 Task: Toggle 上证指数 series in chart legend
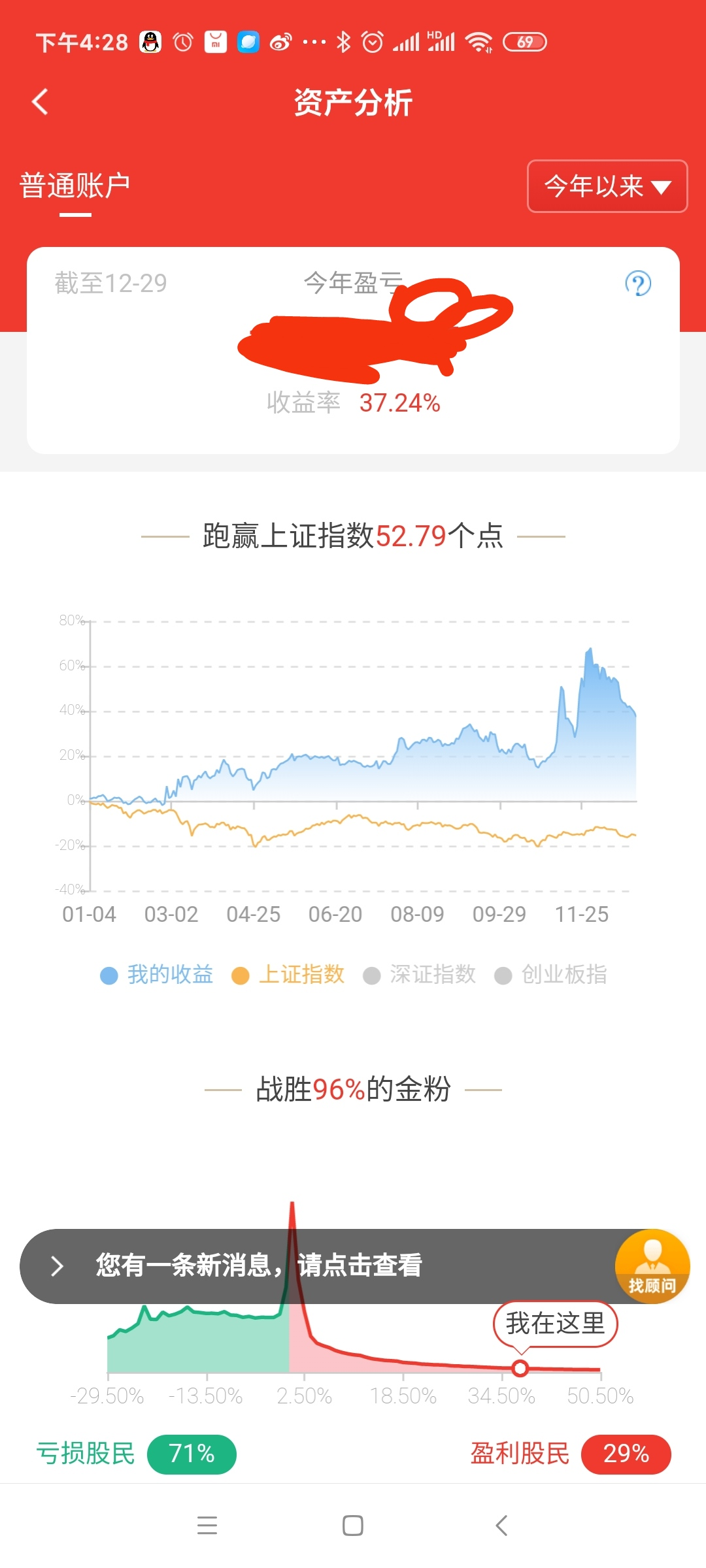(x=288, y=975)
